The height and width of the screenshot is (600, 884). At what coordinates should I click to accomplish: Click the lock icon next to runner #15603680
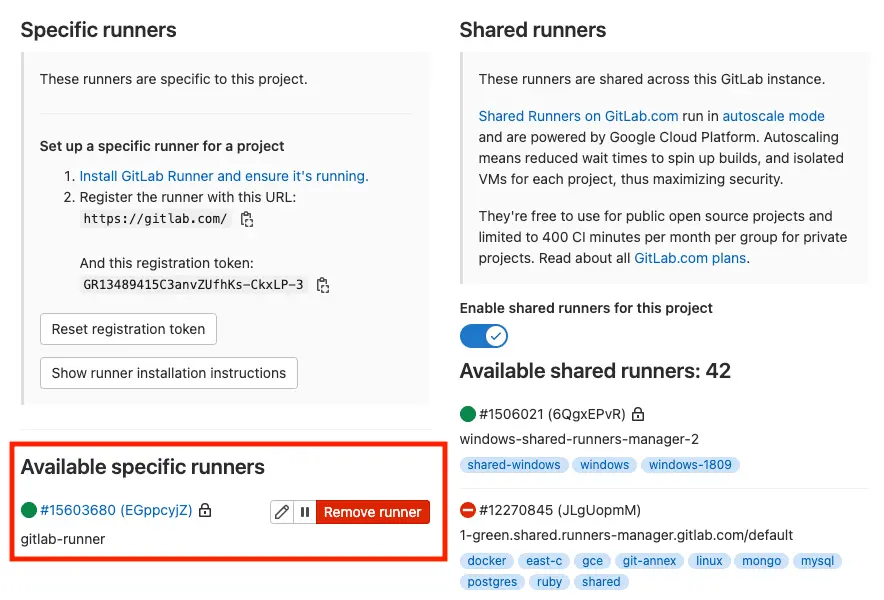click(204, 510)
